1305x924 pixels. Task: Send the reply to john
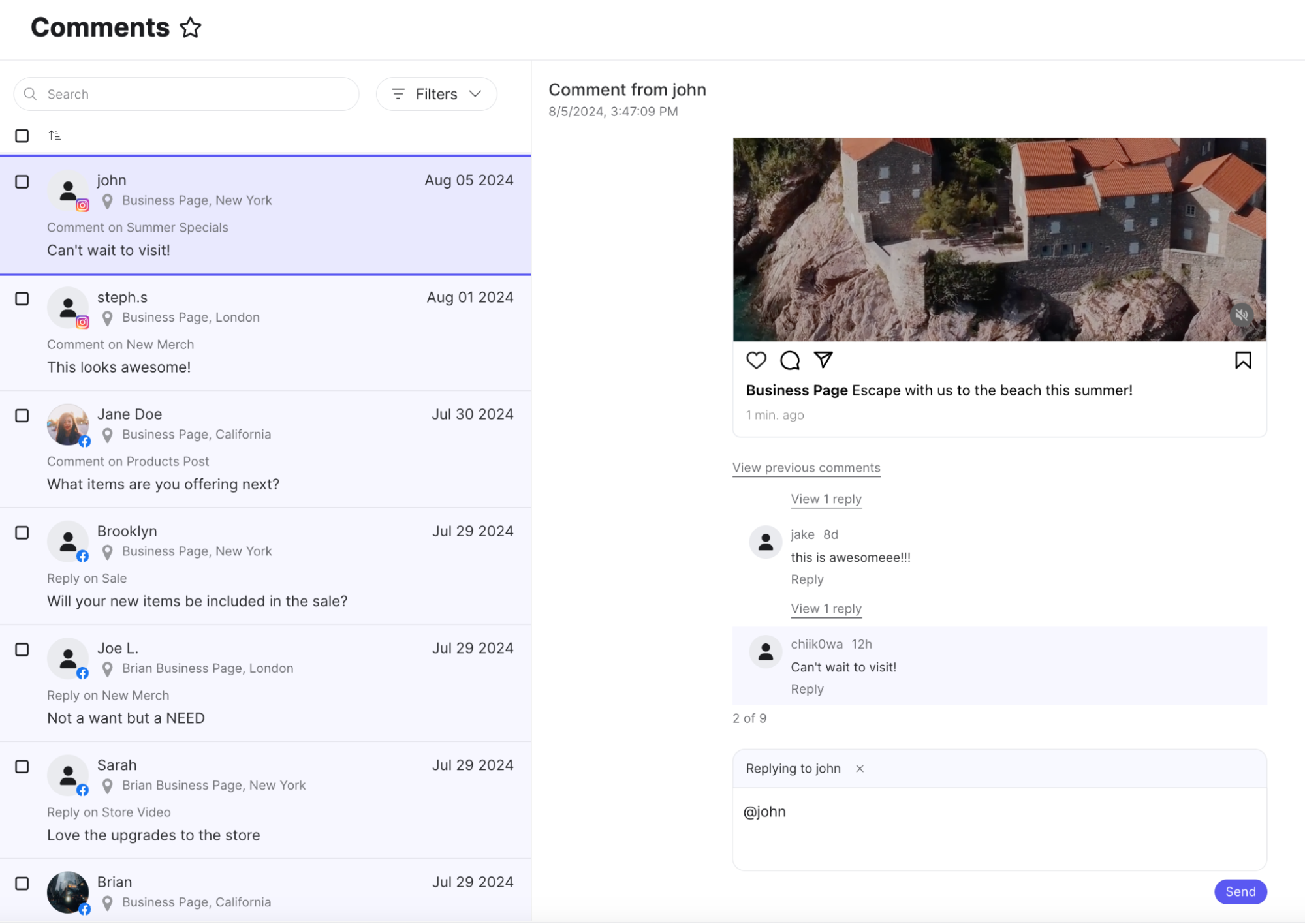click(1240, 891)
